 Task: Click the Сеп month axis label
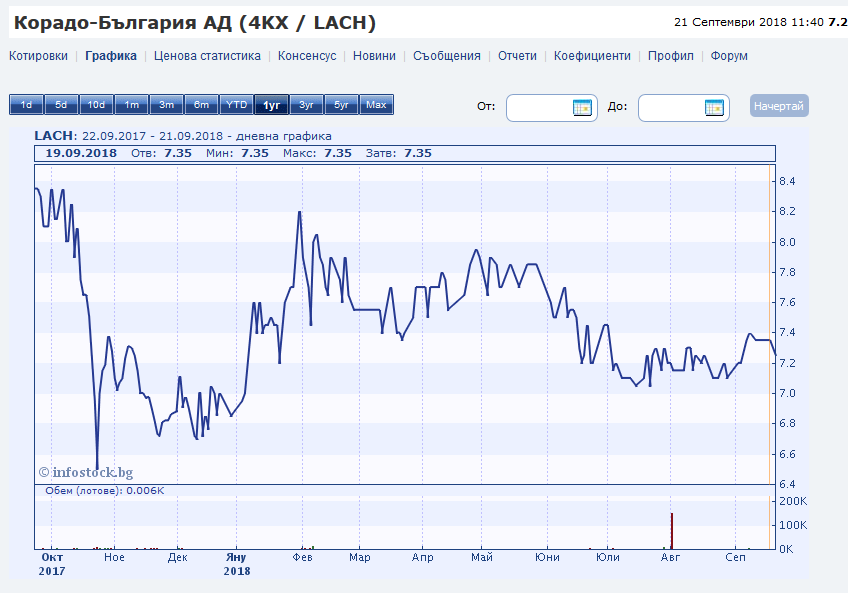pos(736,557)
